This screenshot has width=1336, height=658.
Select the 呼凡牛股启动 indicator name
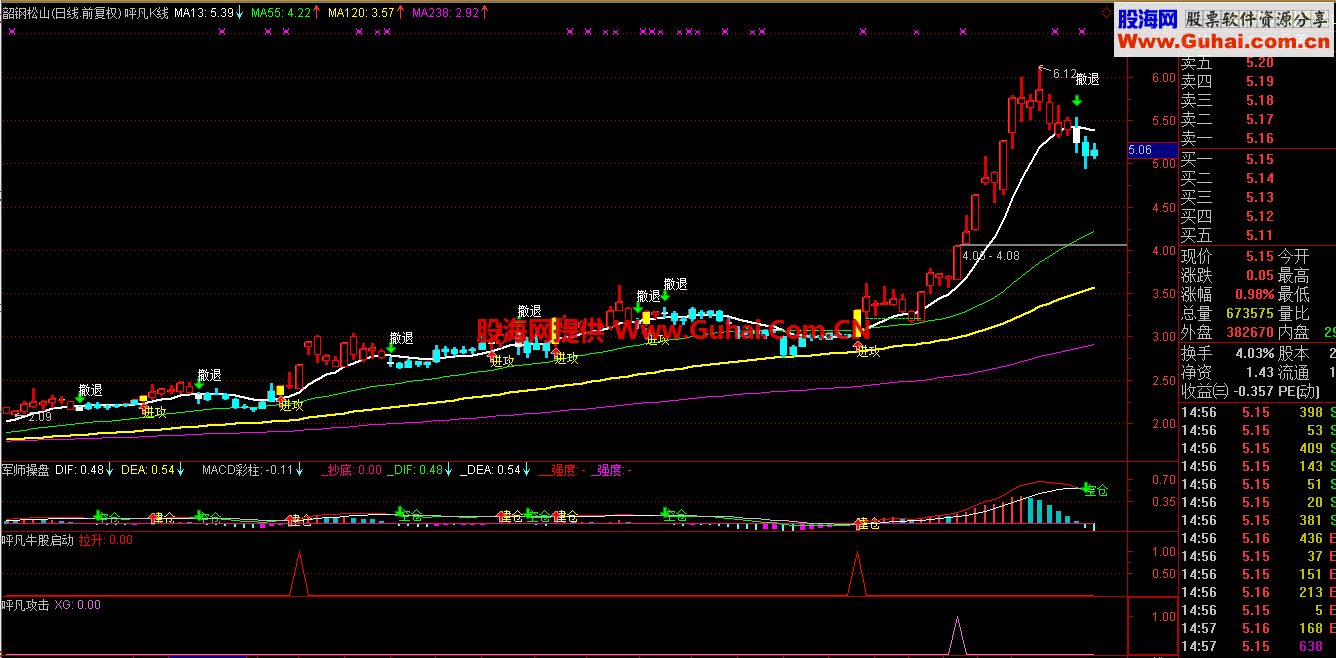click(x=38, y=539)
